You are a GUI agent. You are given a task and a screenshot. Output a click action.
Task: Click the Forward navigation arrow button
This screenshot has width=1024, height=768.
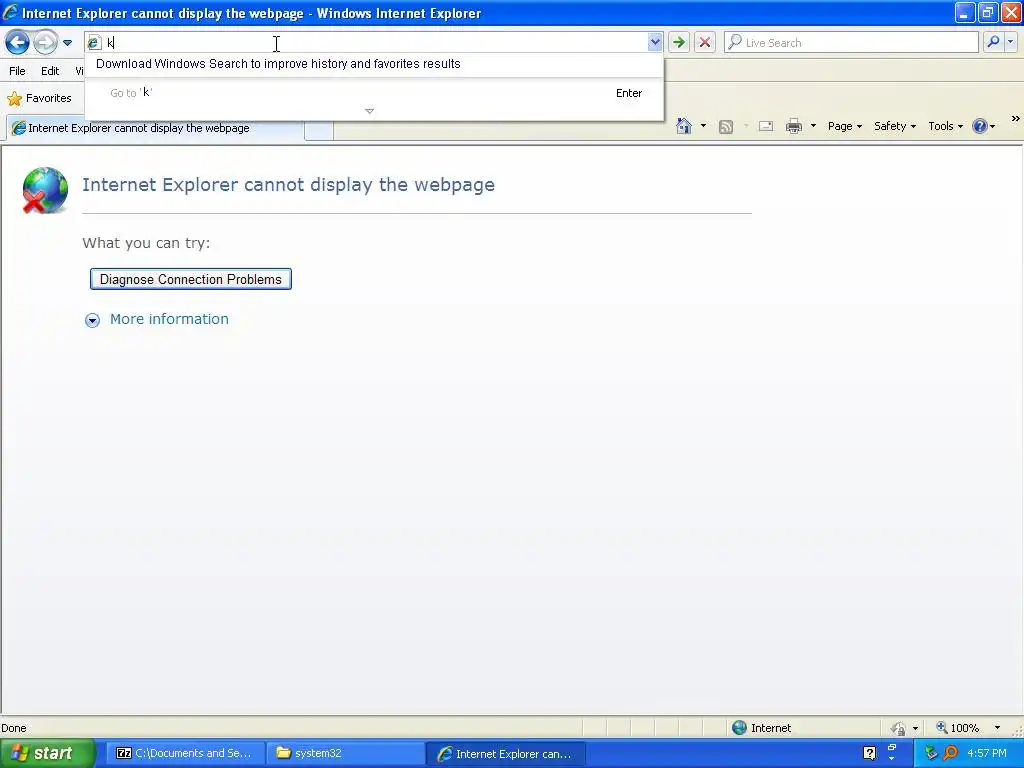(45, 43)
